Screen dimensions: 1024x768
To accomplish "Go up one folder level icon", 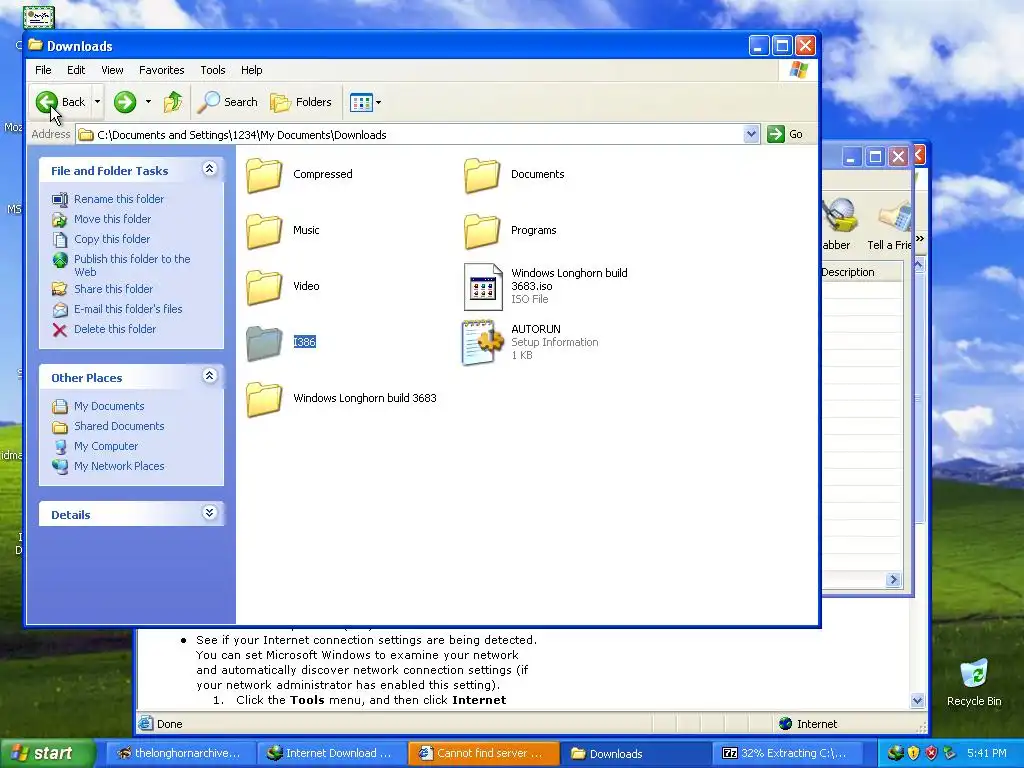I will 172,102.
